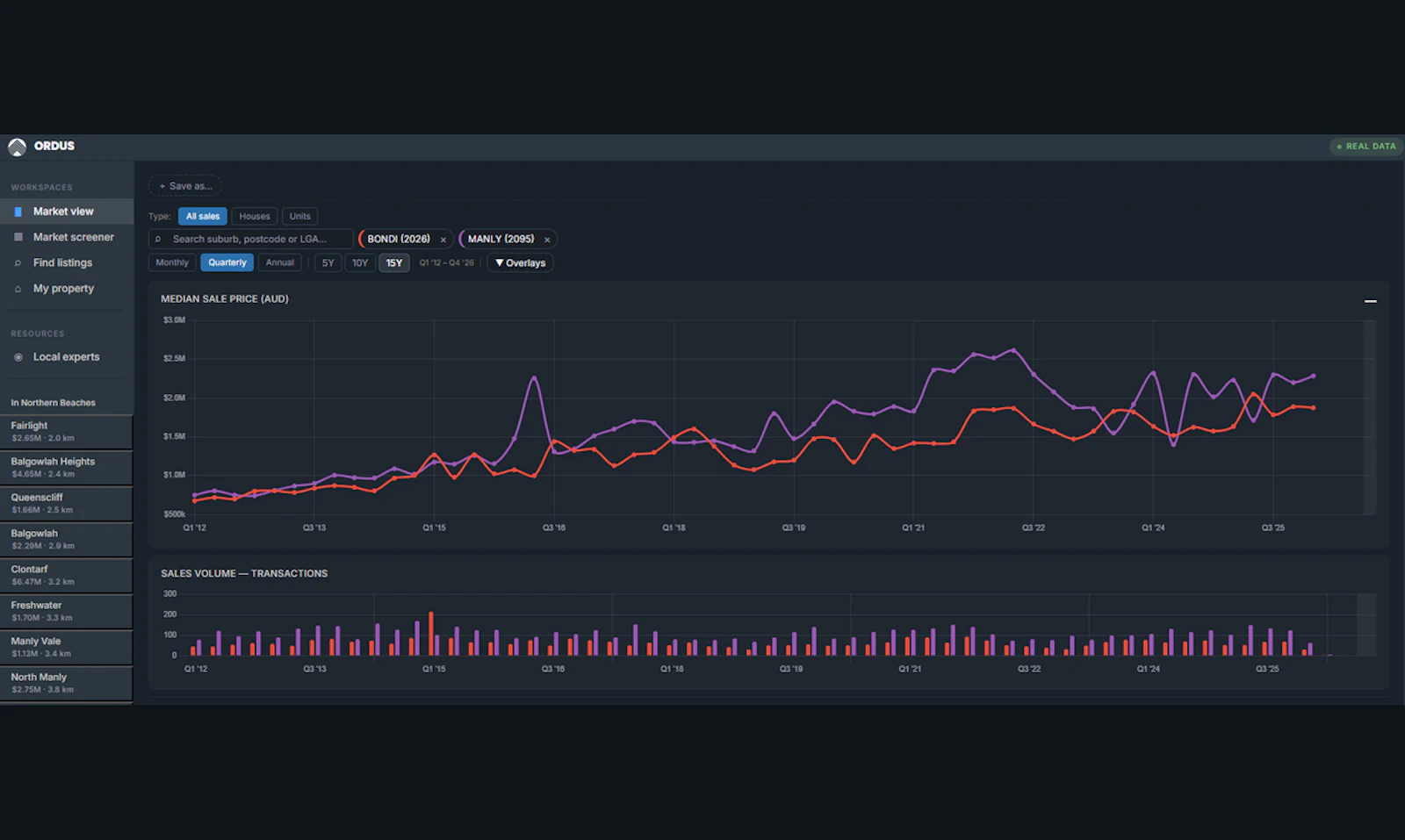Open Market screener workspace
This screenshot has height=840, width=1405.
tap(67, 237)
